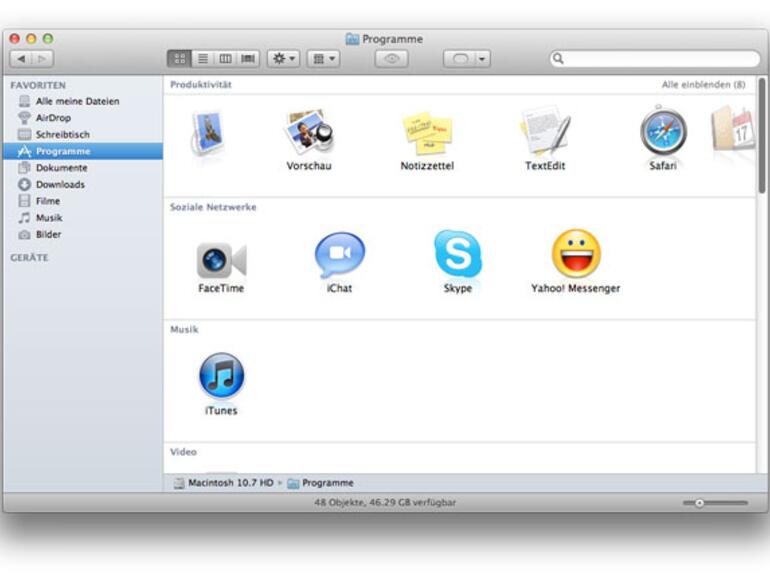The image size is (770, 578).
Task: Open the iChat app icon
Action: pos(339,256)
